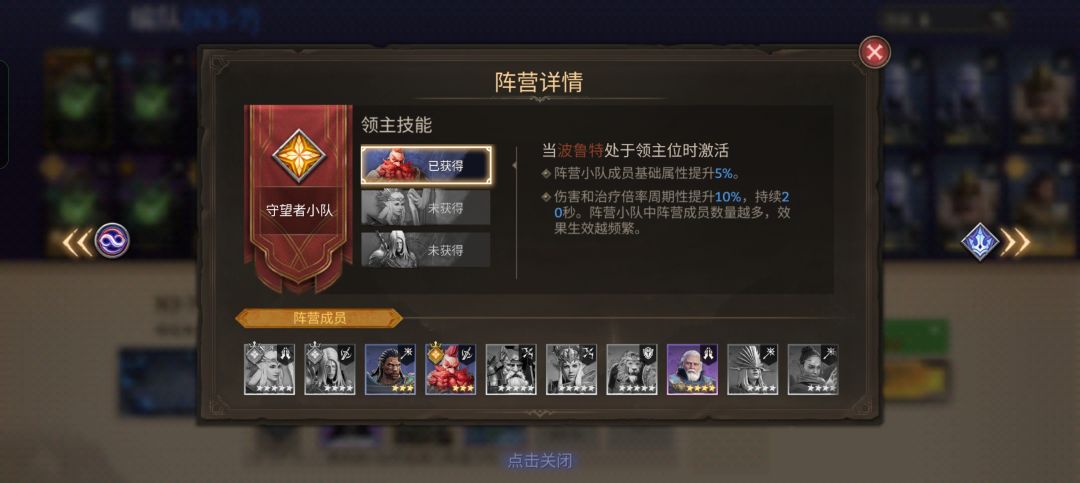Open the dark-braided male hero portrait
Viewport: 1080px width, 483px height.
(x=390, y=369)
